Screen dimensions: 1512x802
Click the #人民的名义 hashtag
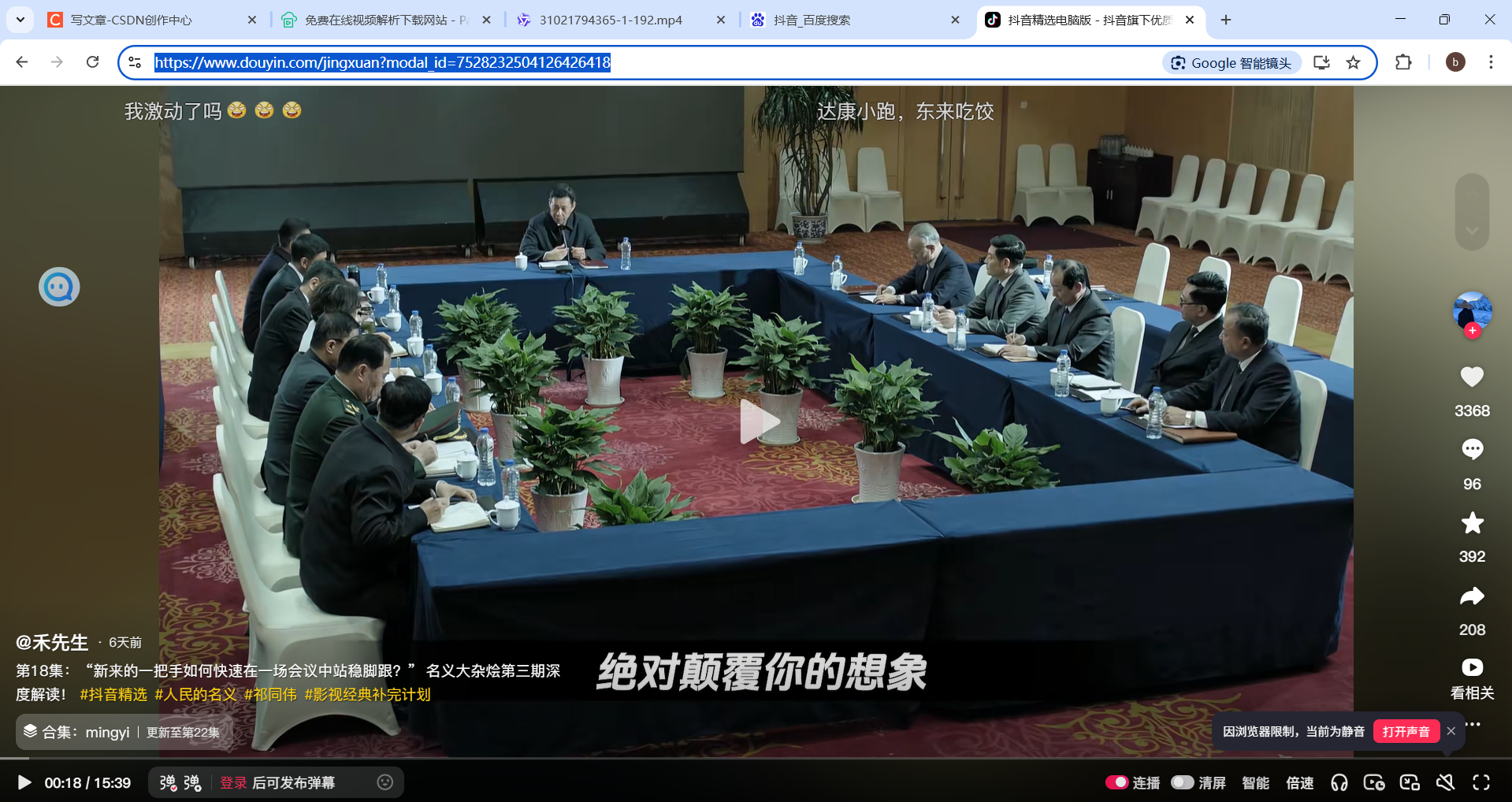pyautogui.click(x=195, y=694)
